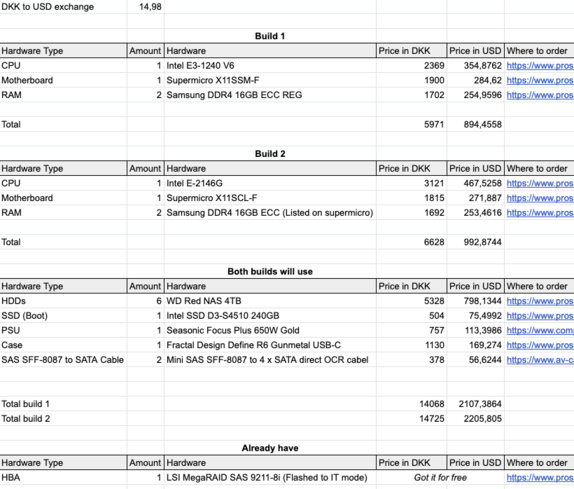The width and height of the screenshot is (574, 489).
Task: Select the 'Supermicro X11SSM-F' cell
Action: (270, 80)
